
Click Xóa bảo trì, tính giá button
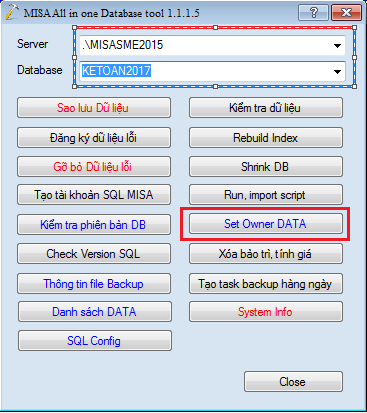pyautogui.click(x=266, y=254)
